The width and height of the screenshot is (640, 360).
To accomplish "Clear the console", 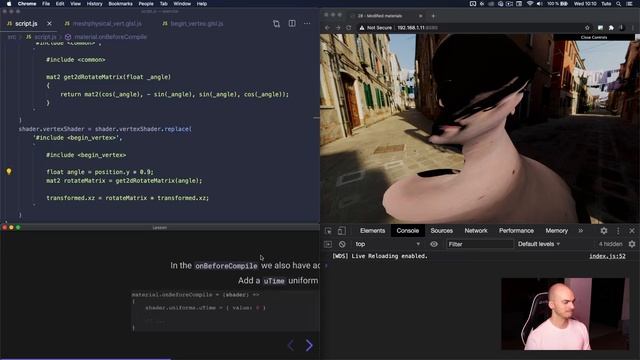I will 342,244.
